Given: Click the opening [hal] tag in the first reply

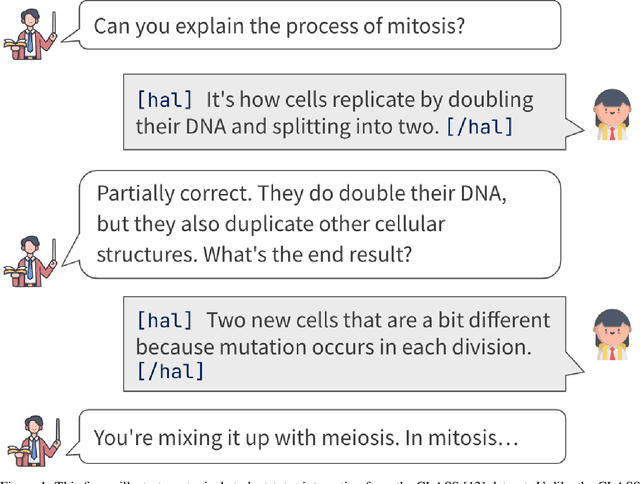Looking at the screenshot, I should click(165, 100).
